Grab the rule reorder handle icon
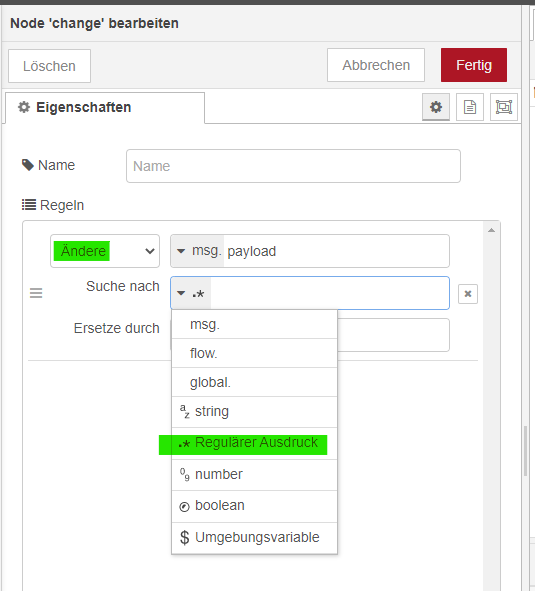Image resolution: width=535 pixels, height=591 pixels. 36,293
